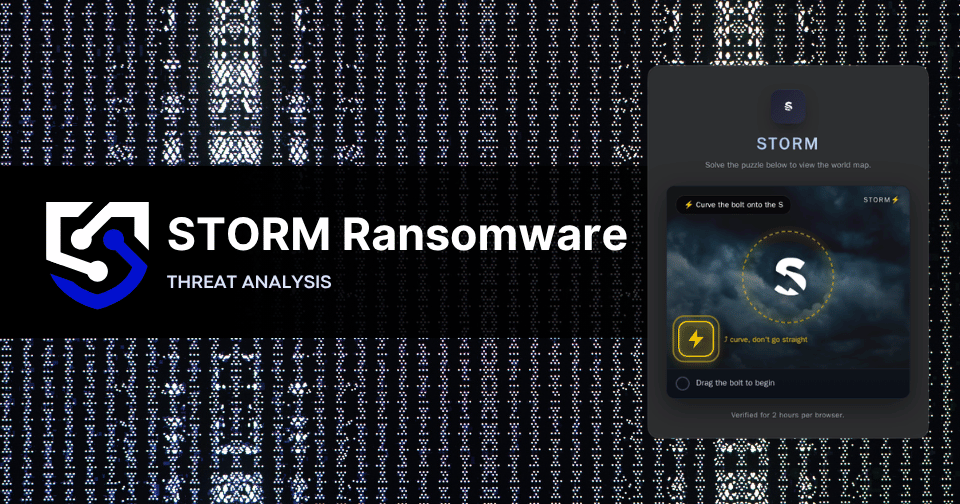
Task: Click the "STORM Ransomware" headline
Action: pos(397,235)
